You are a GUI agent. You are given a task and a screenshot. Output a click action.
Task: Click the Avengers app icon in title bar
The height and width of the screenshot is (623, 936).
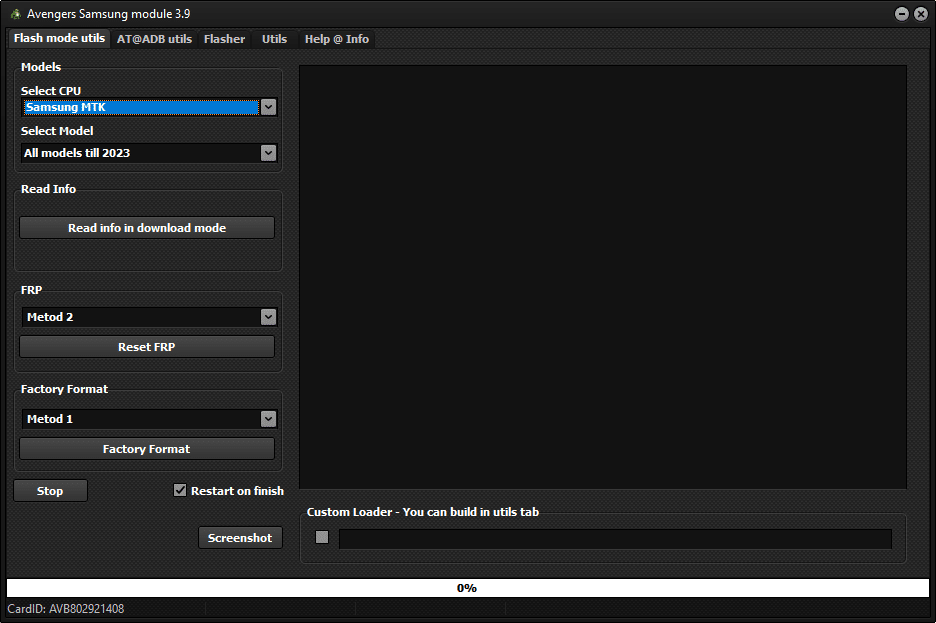[16, 14]
